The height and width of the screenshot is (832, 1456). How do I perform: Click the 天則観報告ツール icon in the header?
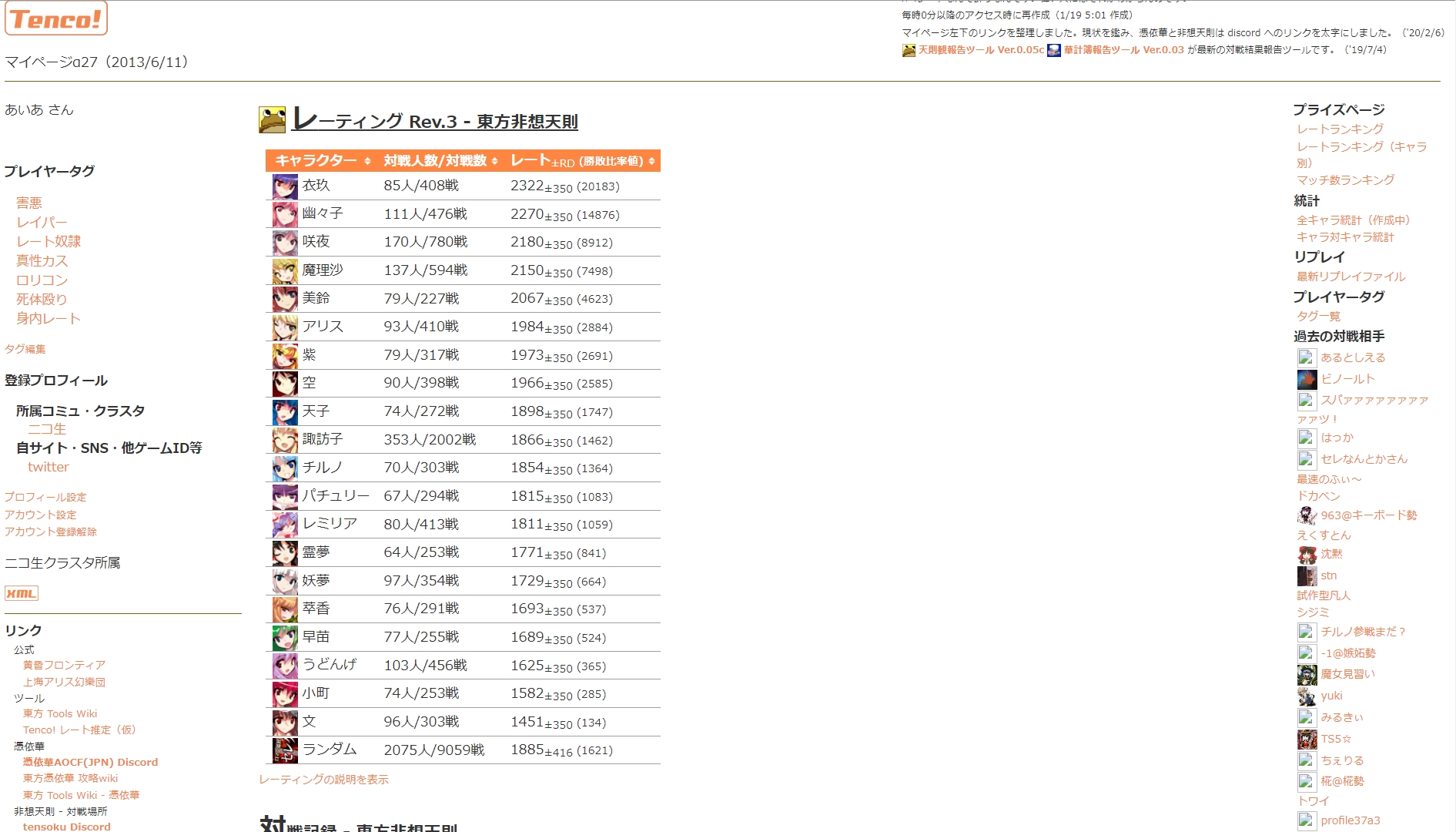pos(909,50)
